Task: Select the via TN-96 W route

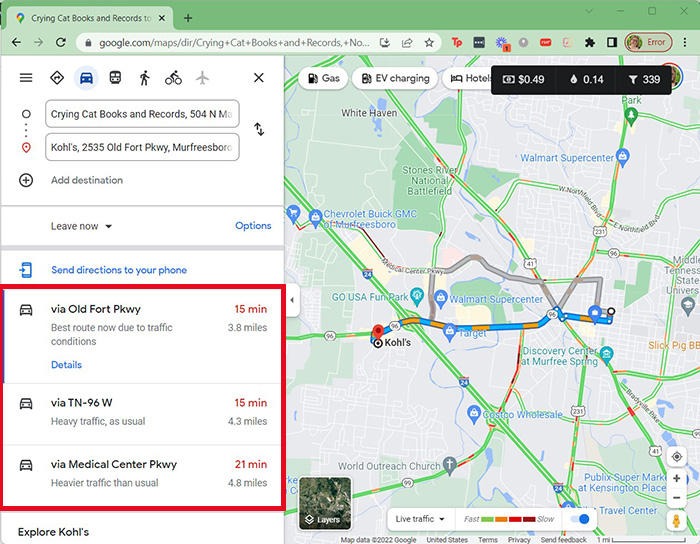Action: [x=143, y=414]
